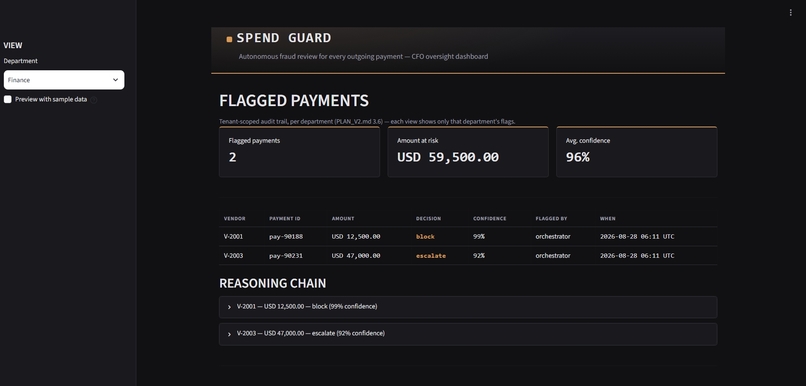Click amount USD 47,000.00 in table
Viewport: 806px width, 386px height.
pos(356,255)
